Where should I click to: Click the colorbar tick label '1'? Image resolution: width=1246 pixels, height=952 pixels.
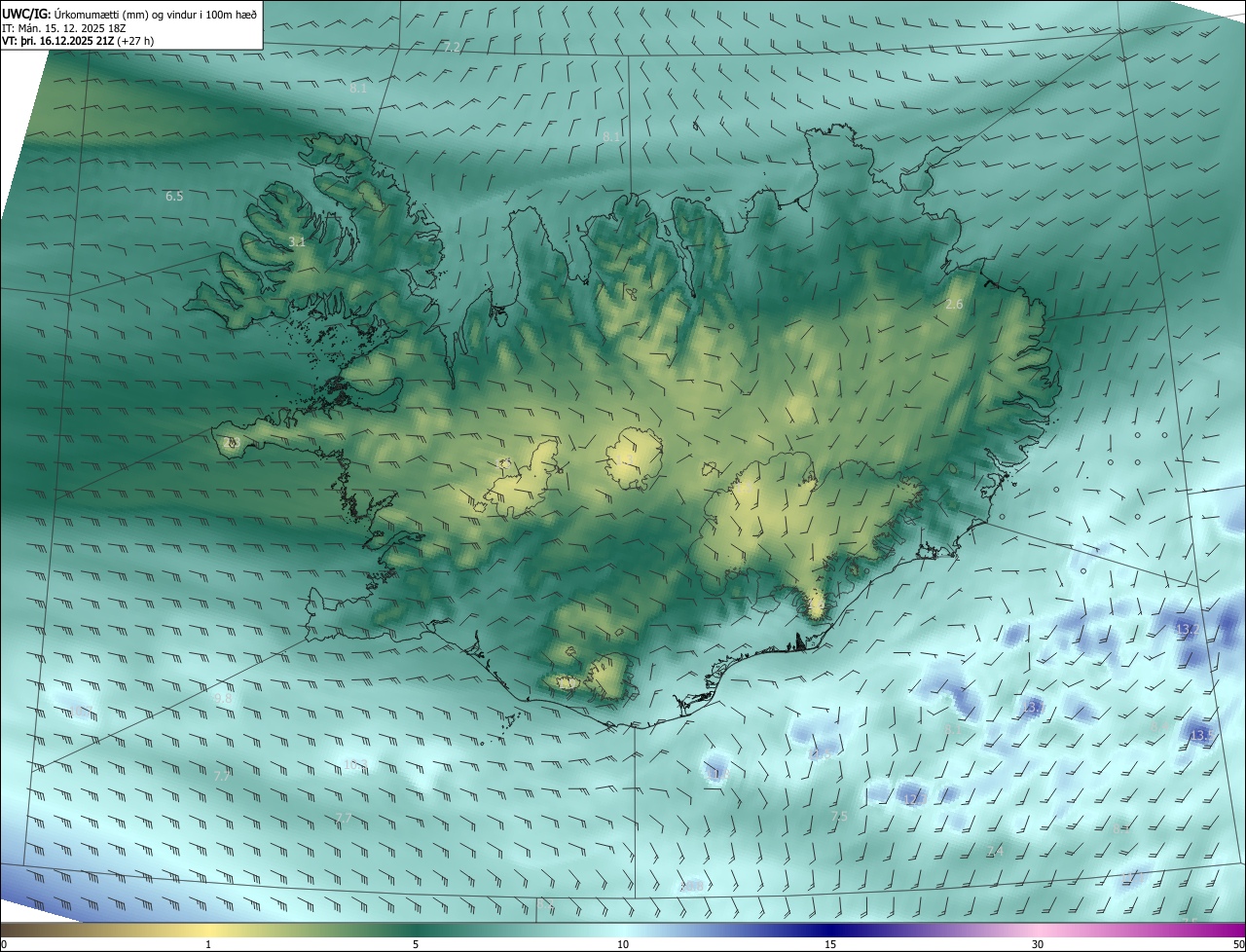point(208,944)
